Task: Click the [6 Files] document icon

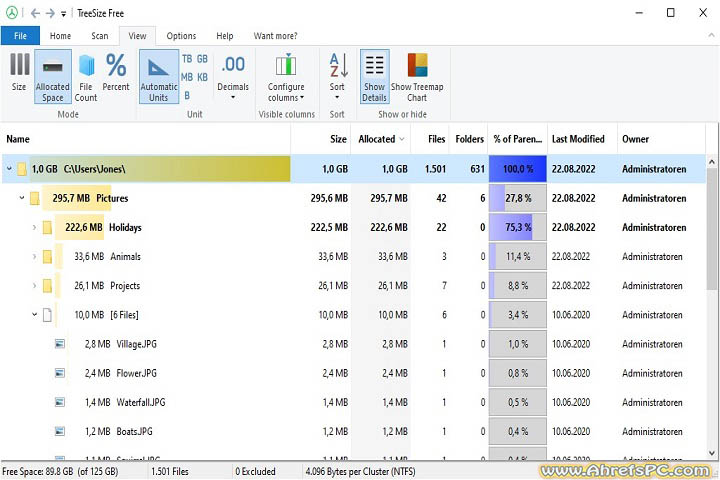Action: (x=47, y=315)
